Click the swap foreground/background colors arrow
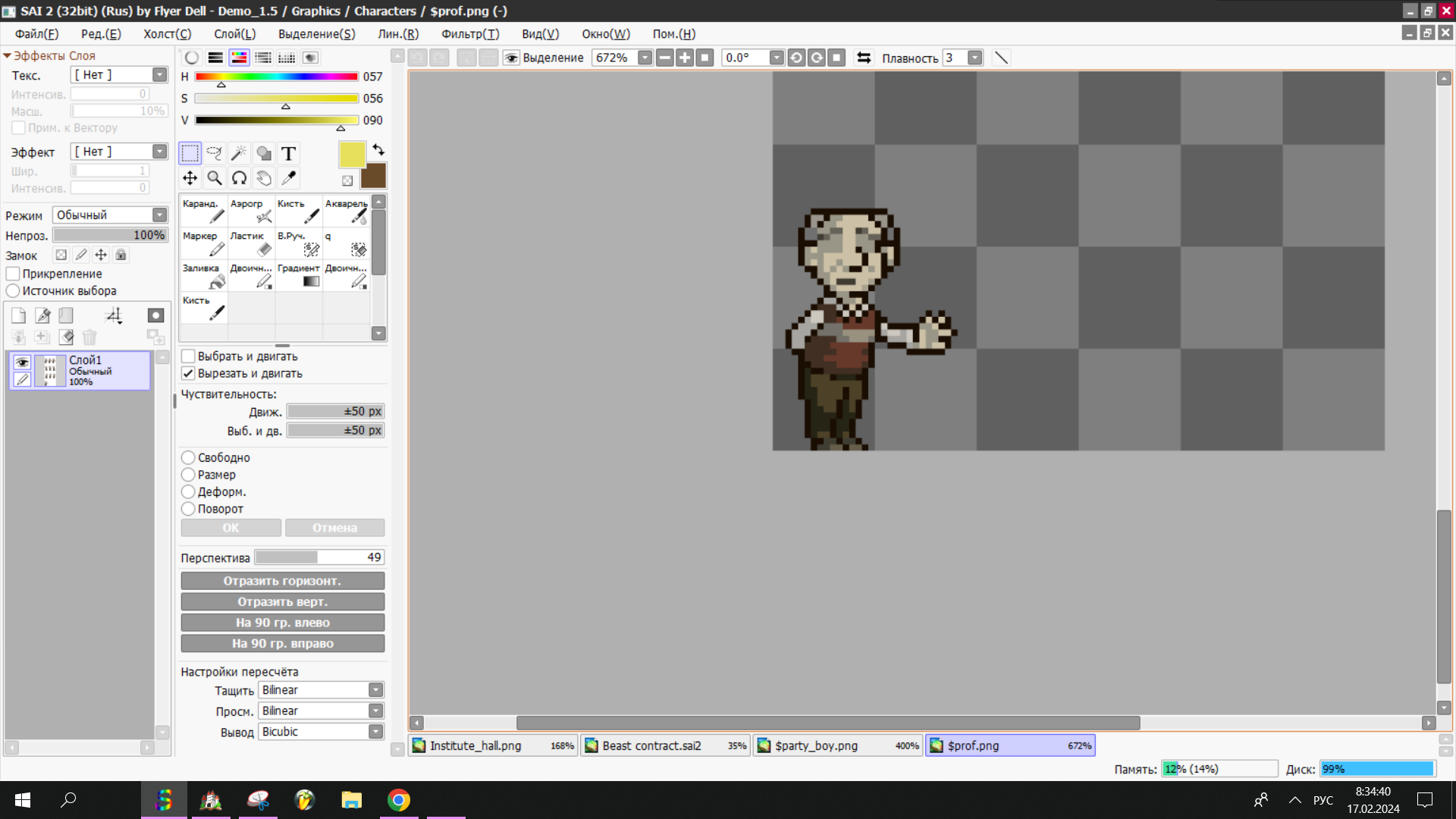The image size is (1456, 819). pos(378,149)
